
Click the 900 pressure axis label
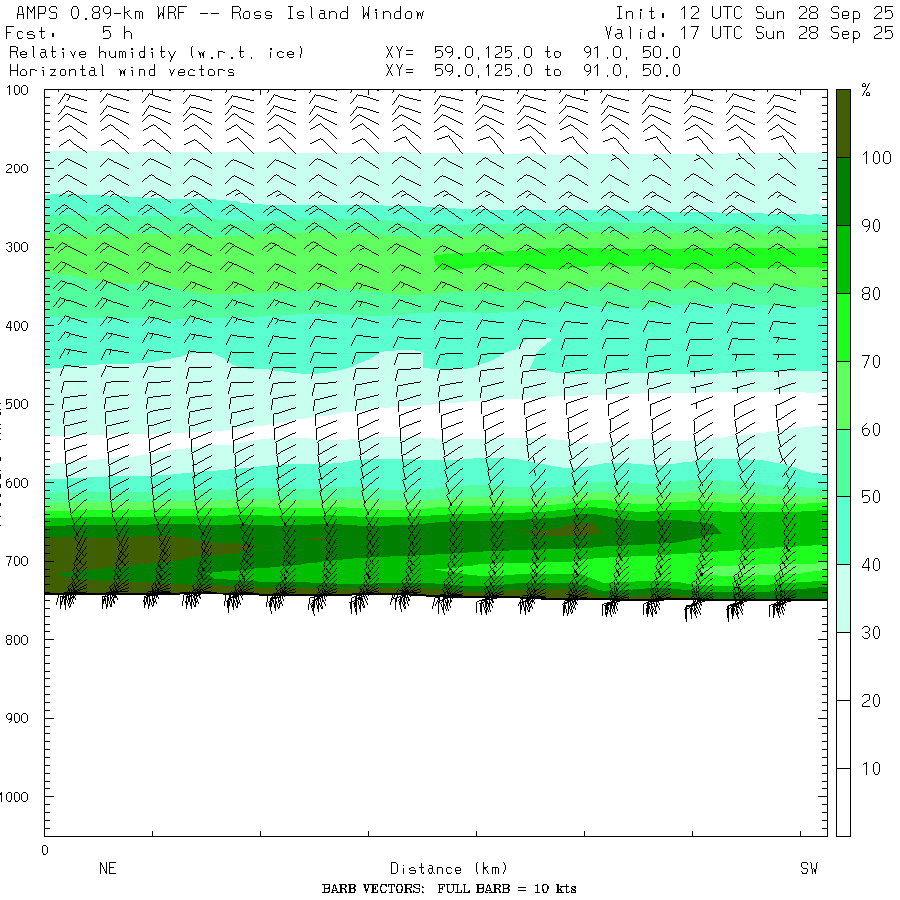[17, 718]
